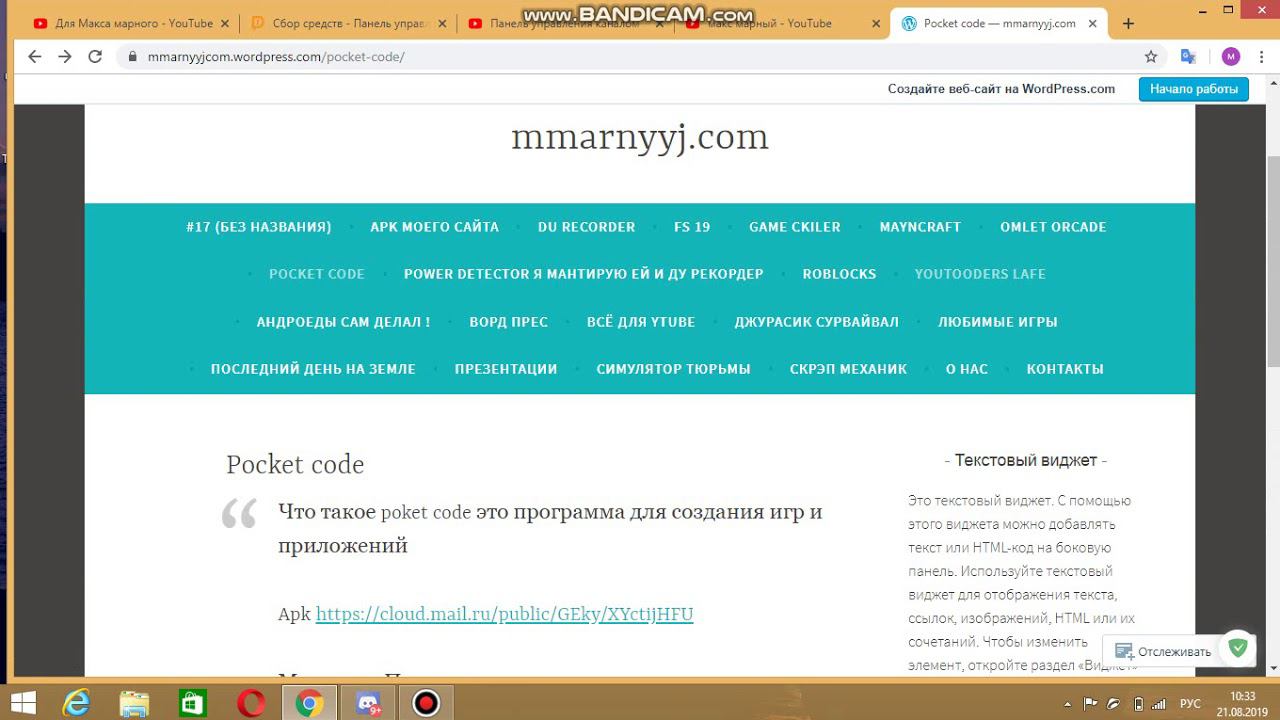Viewport: 1280px width, 720px height.
Task: Open Discord from the taskbar
Action: 368,703
